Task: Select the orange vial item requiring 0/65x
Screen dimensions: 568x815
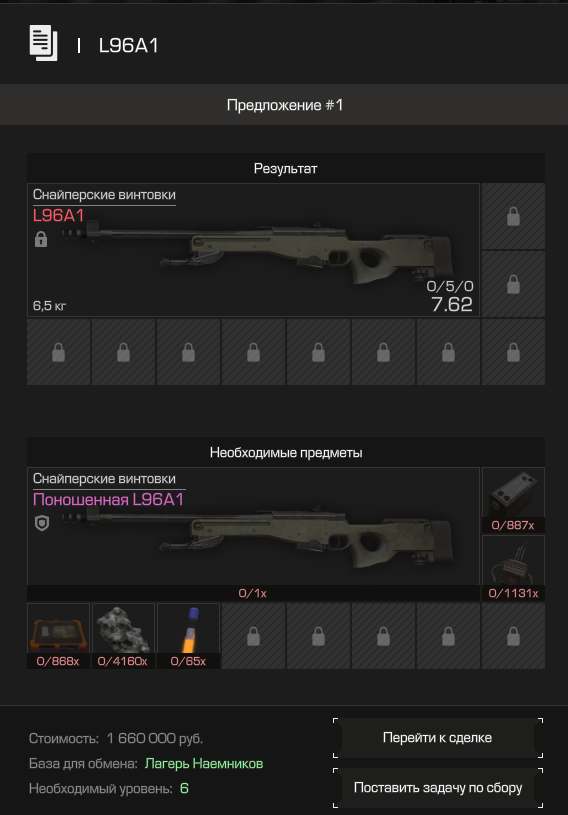Action: [188, 636]
